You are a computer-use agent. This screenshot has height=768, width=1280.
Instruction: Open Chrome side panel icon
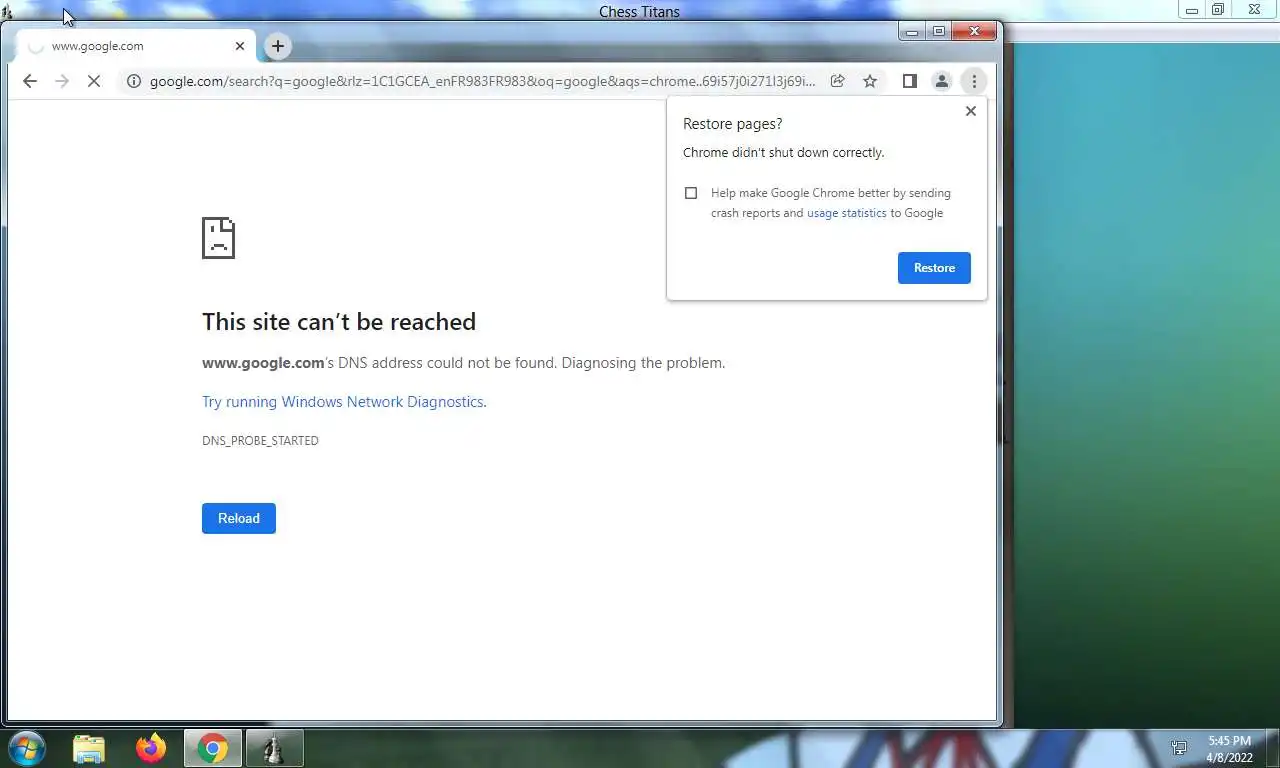909,81
